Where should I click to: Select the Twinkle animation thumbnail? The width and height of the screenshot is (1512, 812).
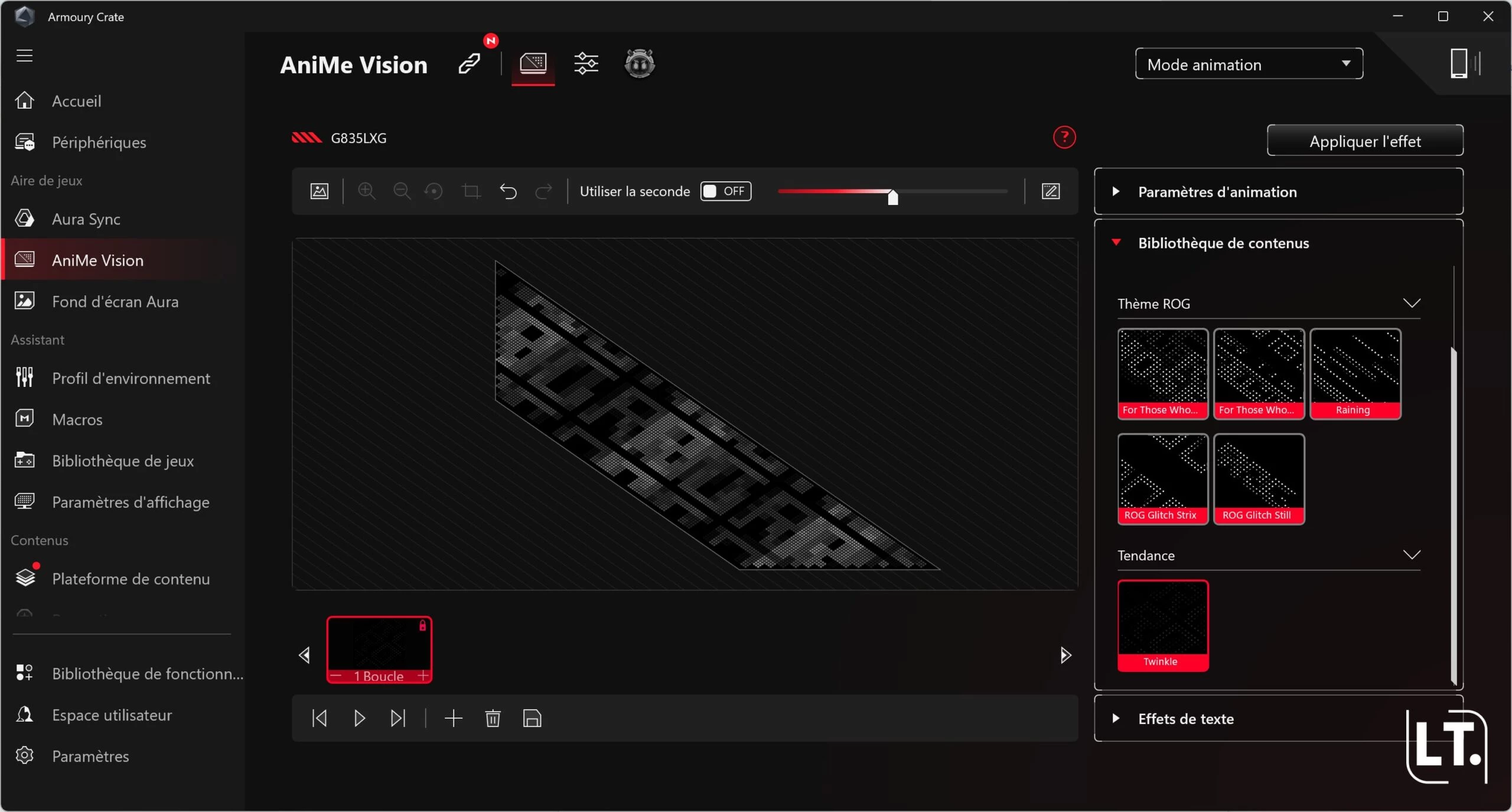coord(1162,625)
